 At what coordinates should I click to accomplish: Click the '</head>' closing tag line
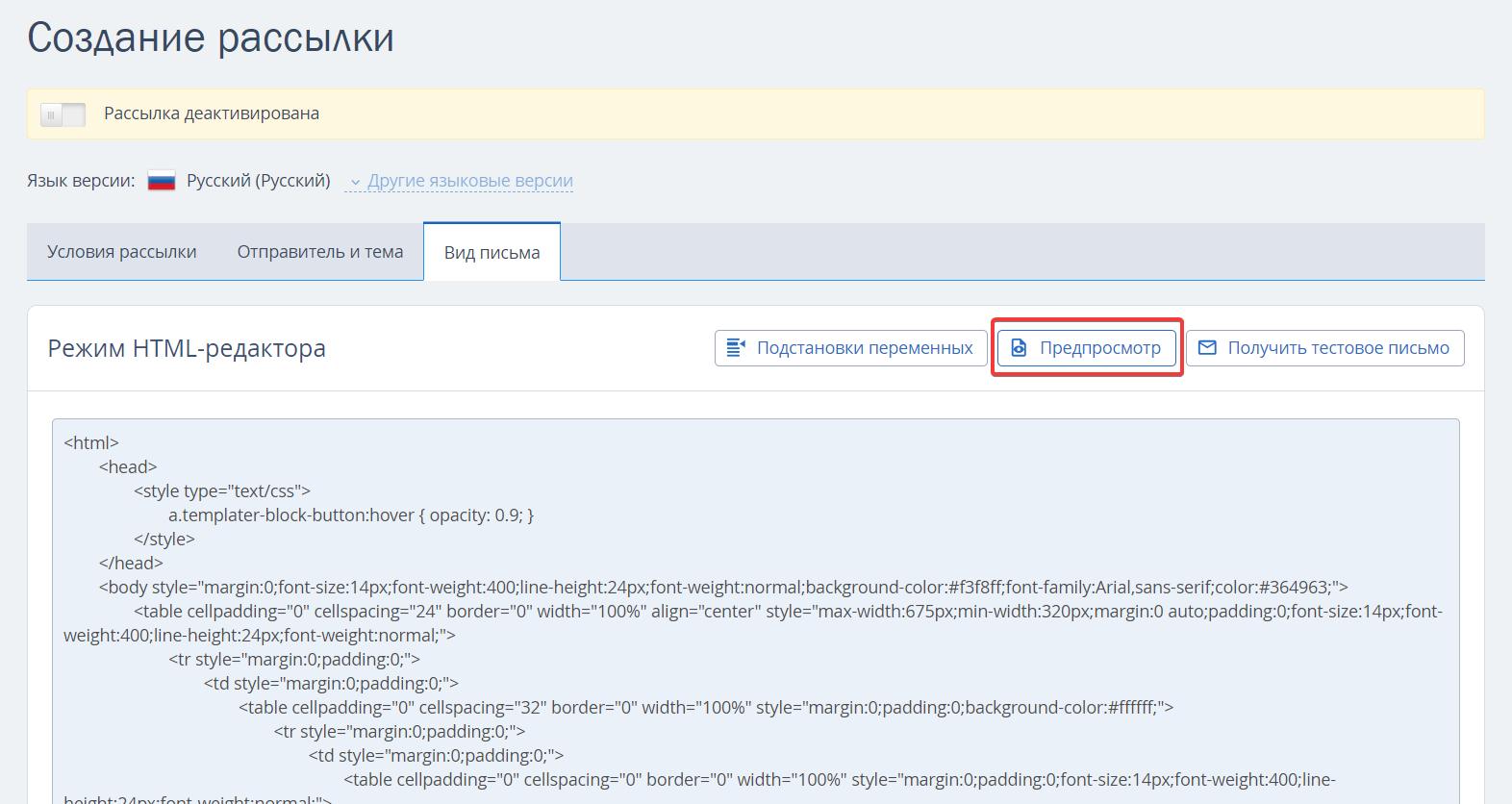(x=131, y=564)
